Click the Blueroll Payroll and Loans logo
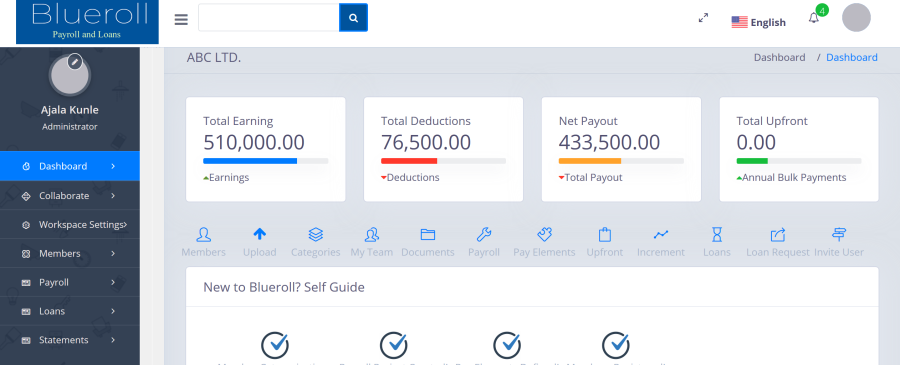 [87, 22]
